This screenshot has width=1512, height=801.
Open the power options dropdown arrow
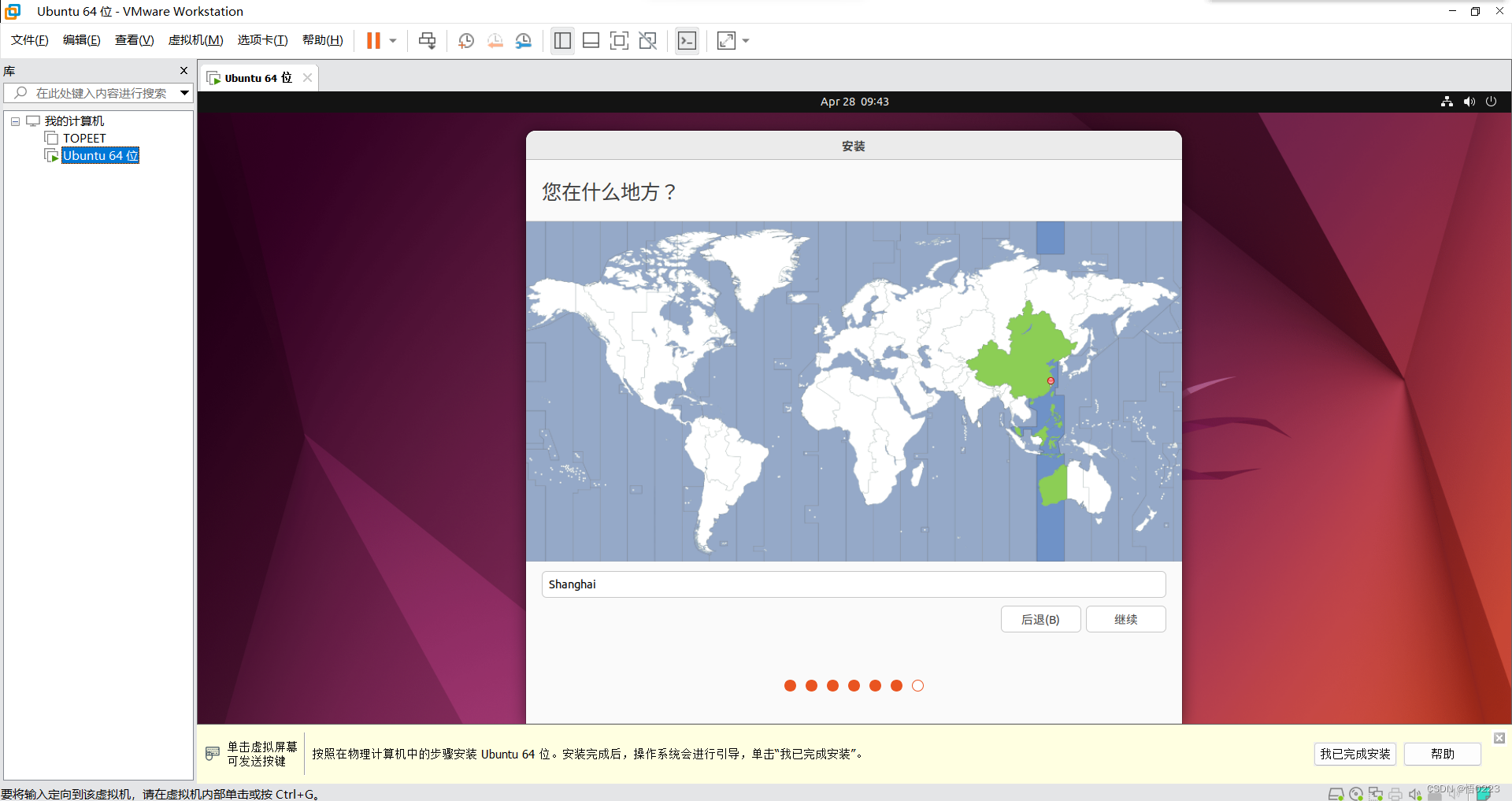[393, 41]
